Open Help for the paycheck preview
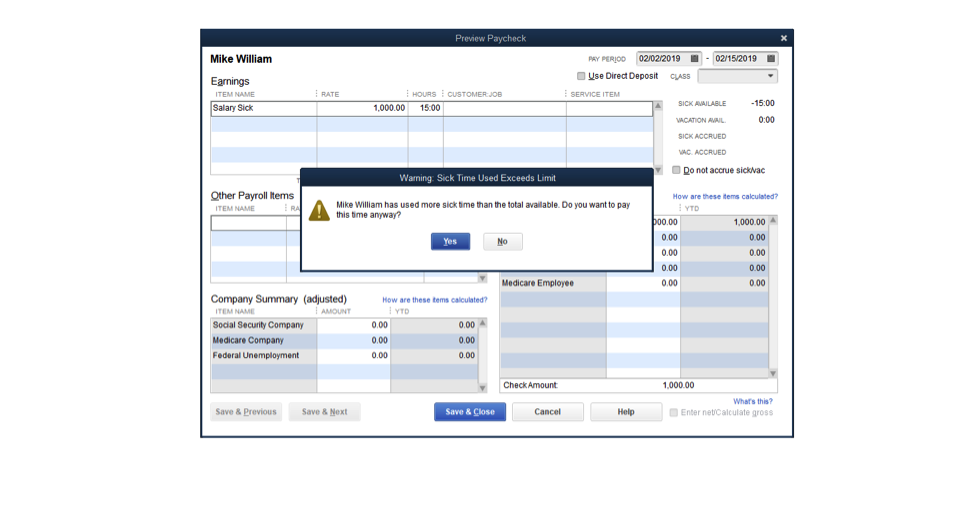Viewport: 975px width, 530px height. pos(625,412)
